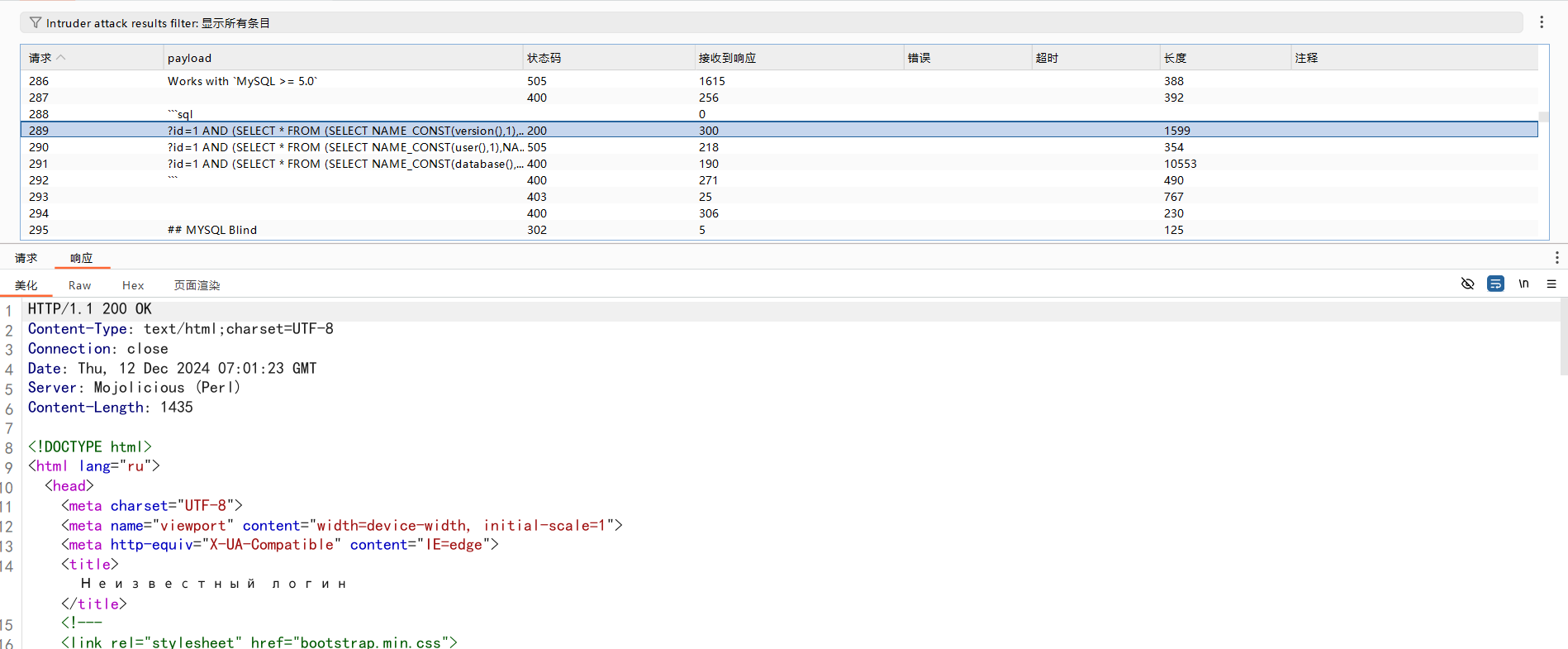Select request row 294
Screen dimensions: 1568x649
pyautogui.click(x=779, y=213)
